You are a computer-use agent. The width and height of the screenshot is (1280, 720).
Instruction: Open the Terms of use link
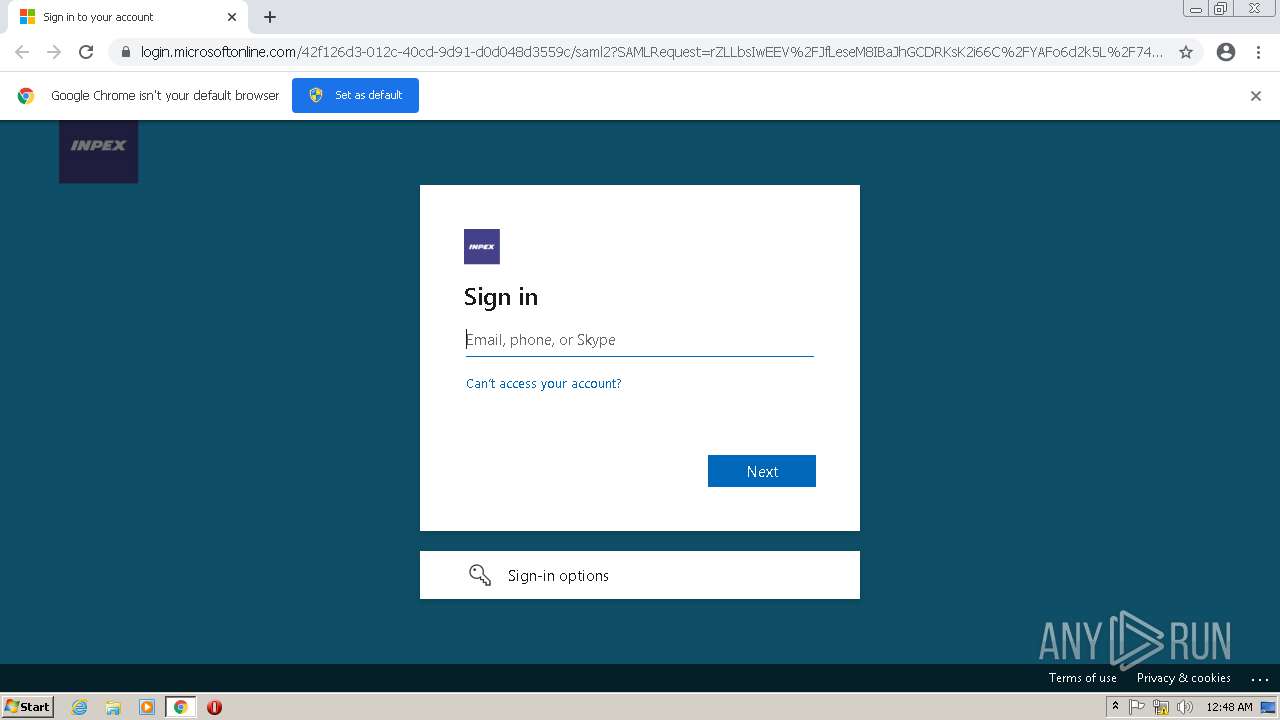tap(1083, 678)
